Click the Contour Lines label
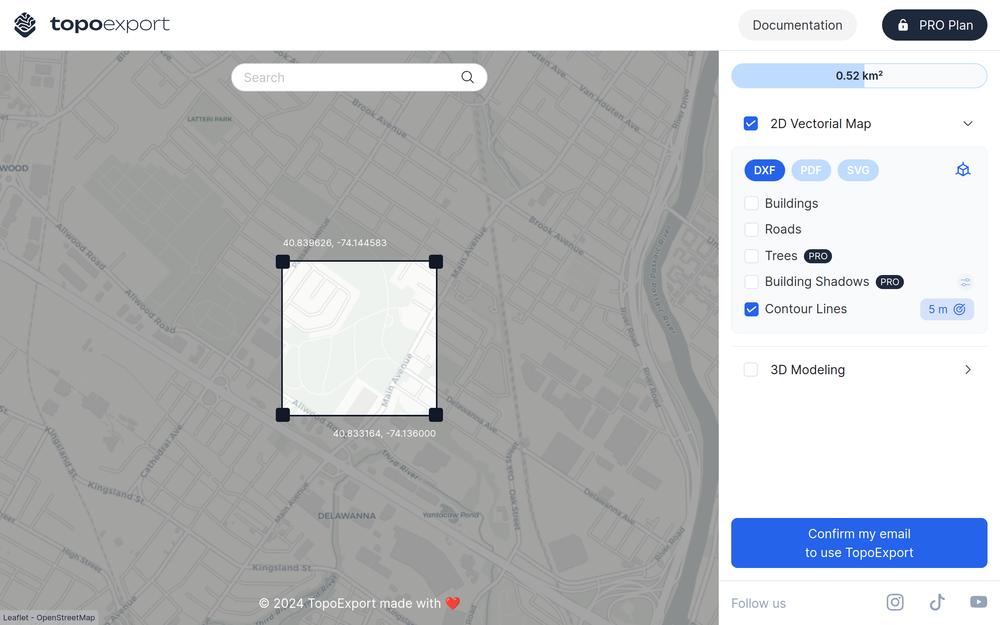This screenshot has width=1000, height=625. point(806,309)
